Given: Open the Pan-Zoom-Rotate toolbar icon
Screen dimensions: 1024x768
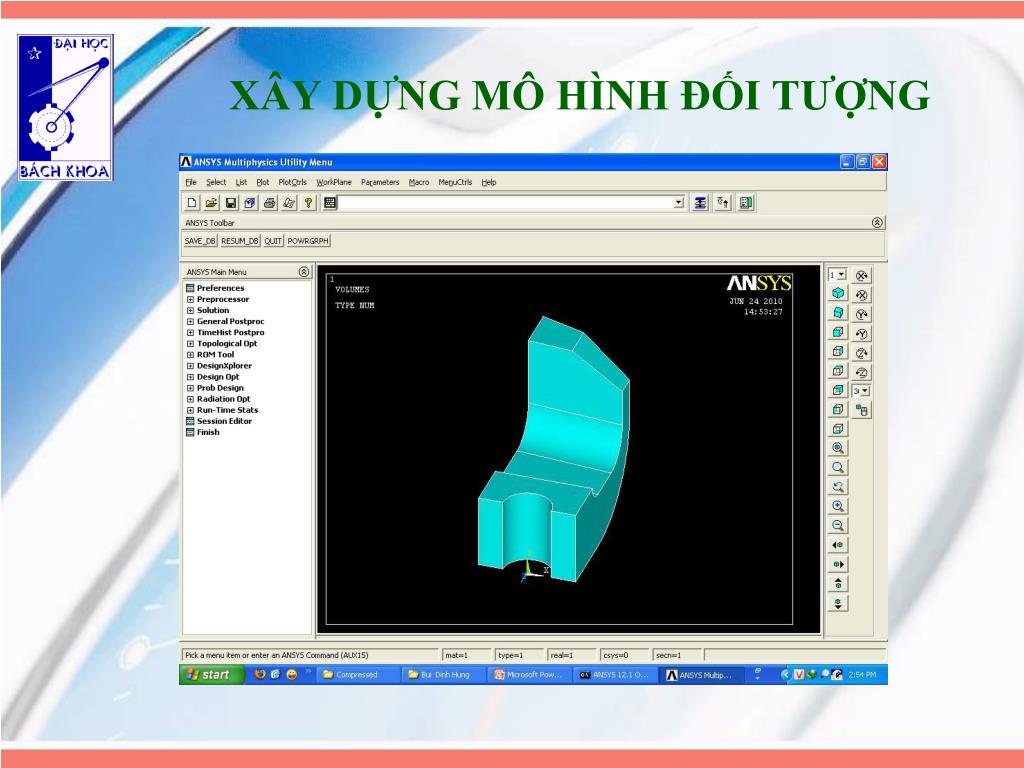Looking at the screenshot, I should coord(250,203).
